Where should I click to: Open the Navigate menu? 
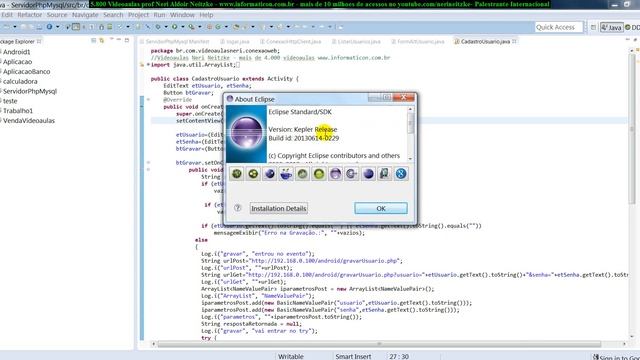[85, 15]
